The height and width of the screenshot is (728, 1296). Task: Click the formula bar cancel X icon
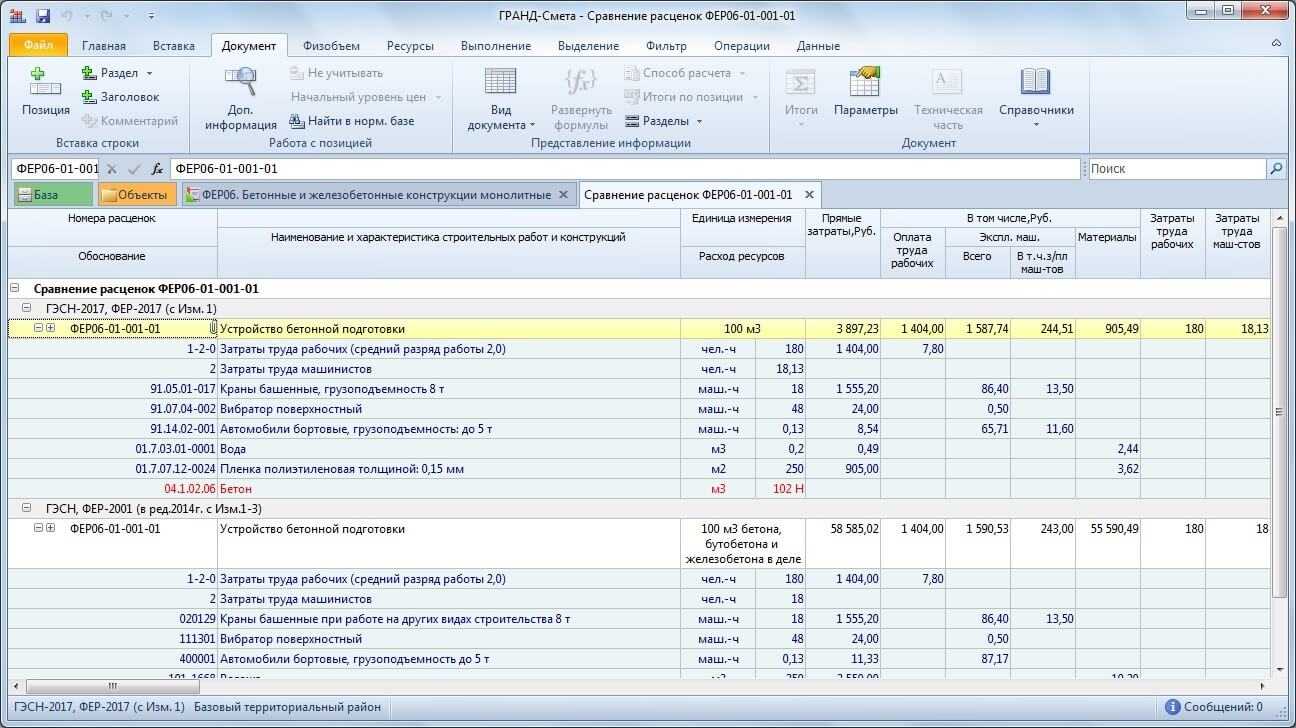point(112,169)
